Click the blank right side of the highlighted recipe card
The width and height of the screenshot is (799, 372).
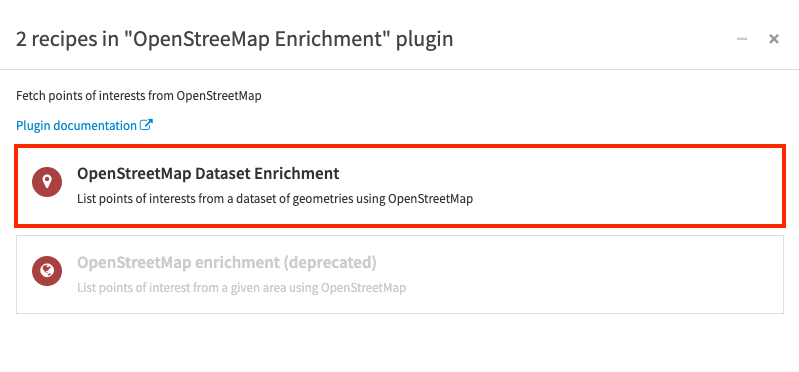click(627, 187)
